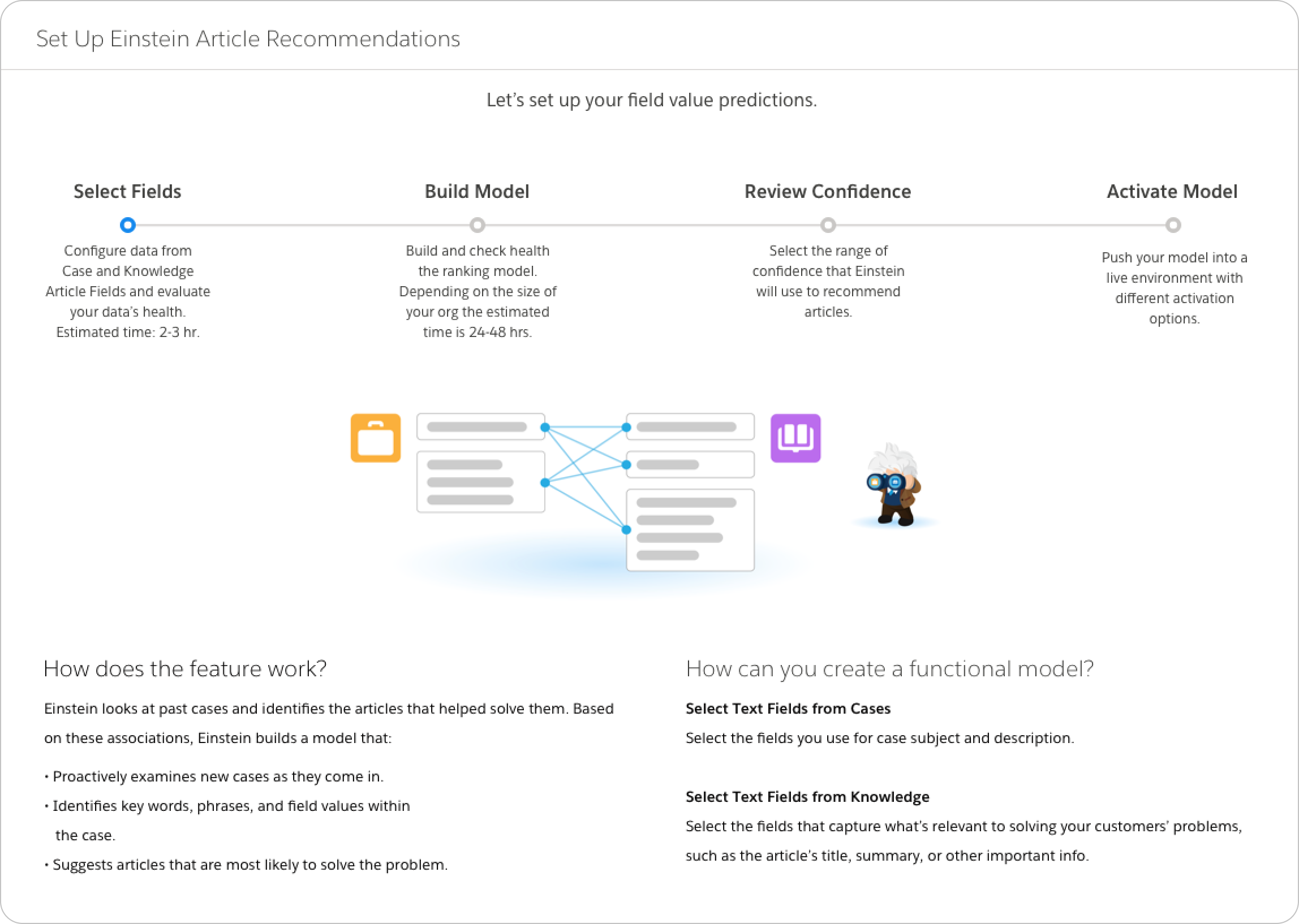Click the "Identifies key words, phrases" bullet
The image size is (1299, 924).
pyautogui.click(x=227, y=821)
